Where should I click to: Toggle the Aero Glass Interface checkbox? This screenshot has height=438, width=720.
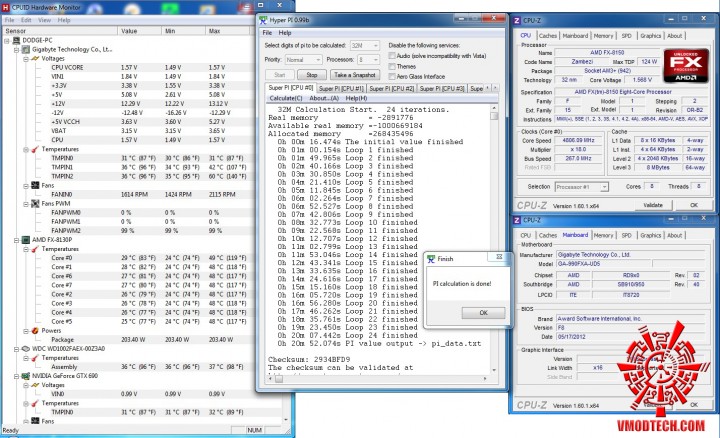392,76
